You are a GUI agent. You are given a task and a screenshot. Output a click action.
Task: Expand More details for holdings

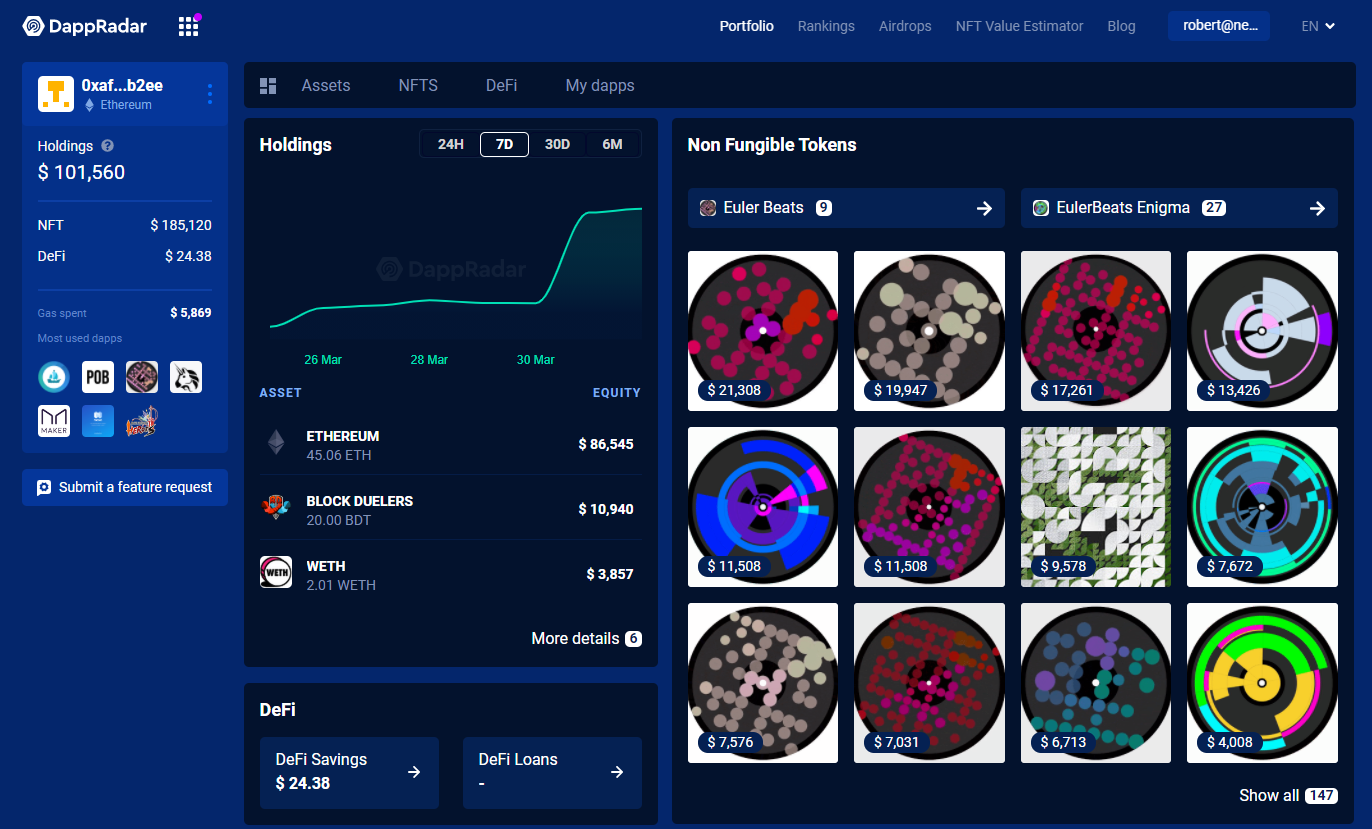click(x=586, y=638)
